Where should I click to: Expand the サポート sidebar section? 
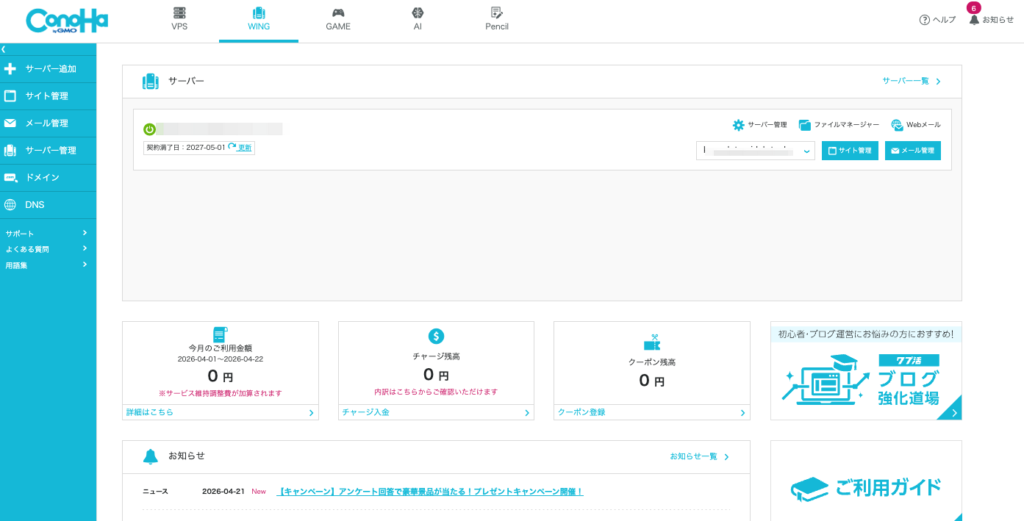tap(48, 233)
